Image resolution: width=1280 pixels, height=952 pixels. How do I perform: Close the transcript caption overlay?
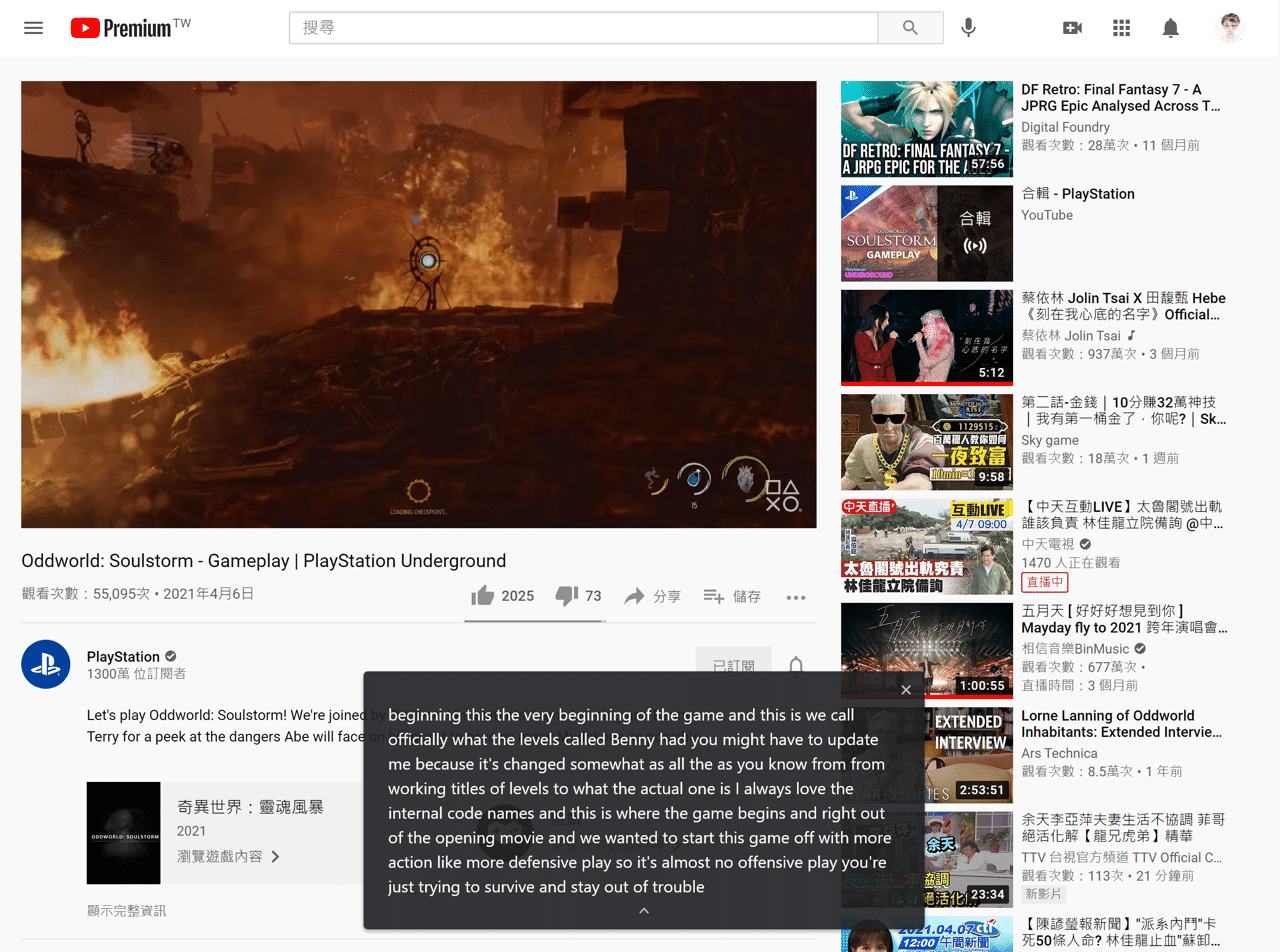click(x=906, y=690)
